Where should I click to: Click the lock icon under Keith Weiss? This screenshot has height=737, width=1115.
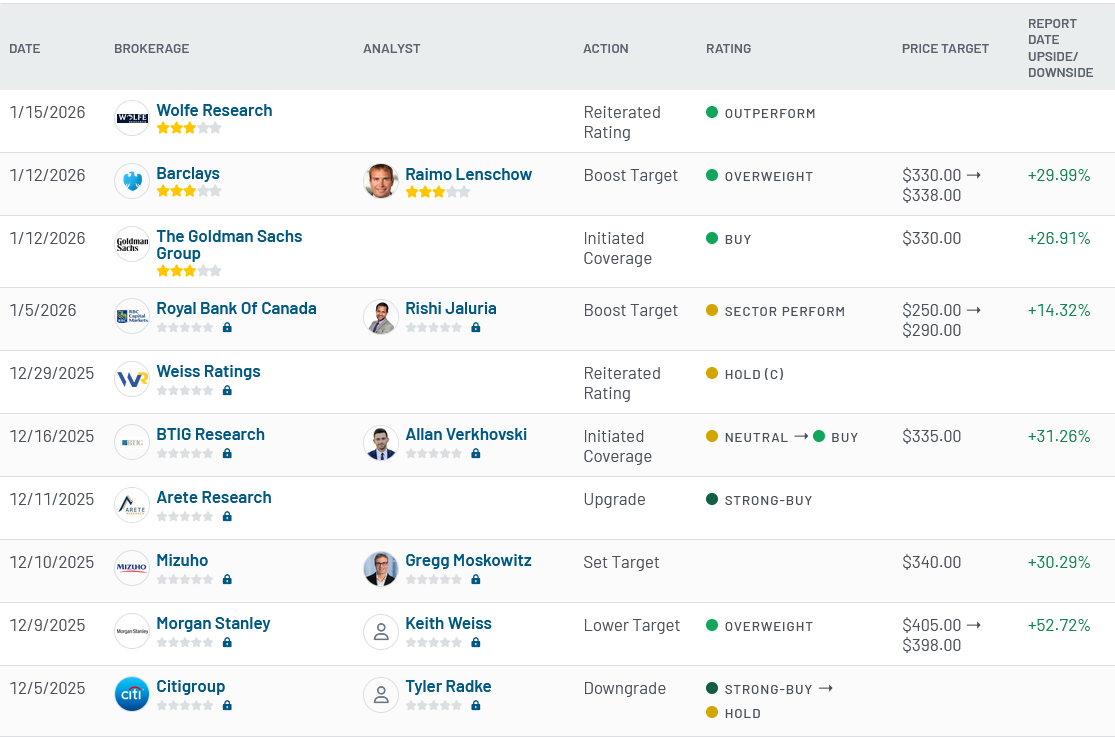point(476,642)
